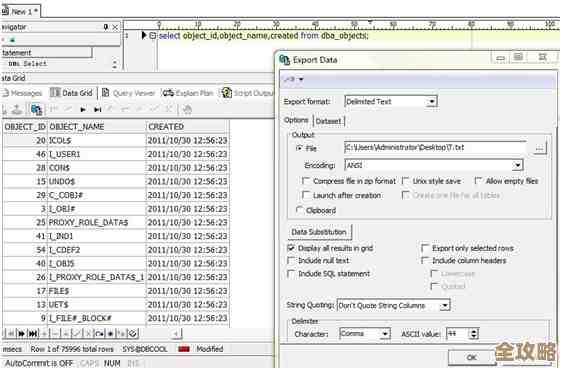Toggle Unix style save checkbox
The height and width of the screenshot is (370, 562).
point(405,181)
